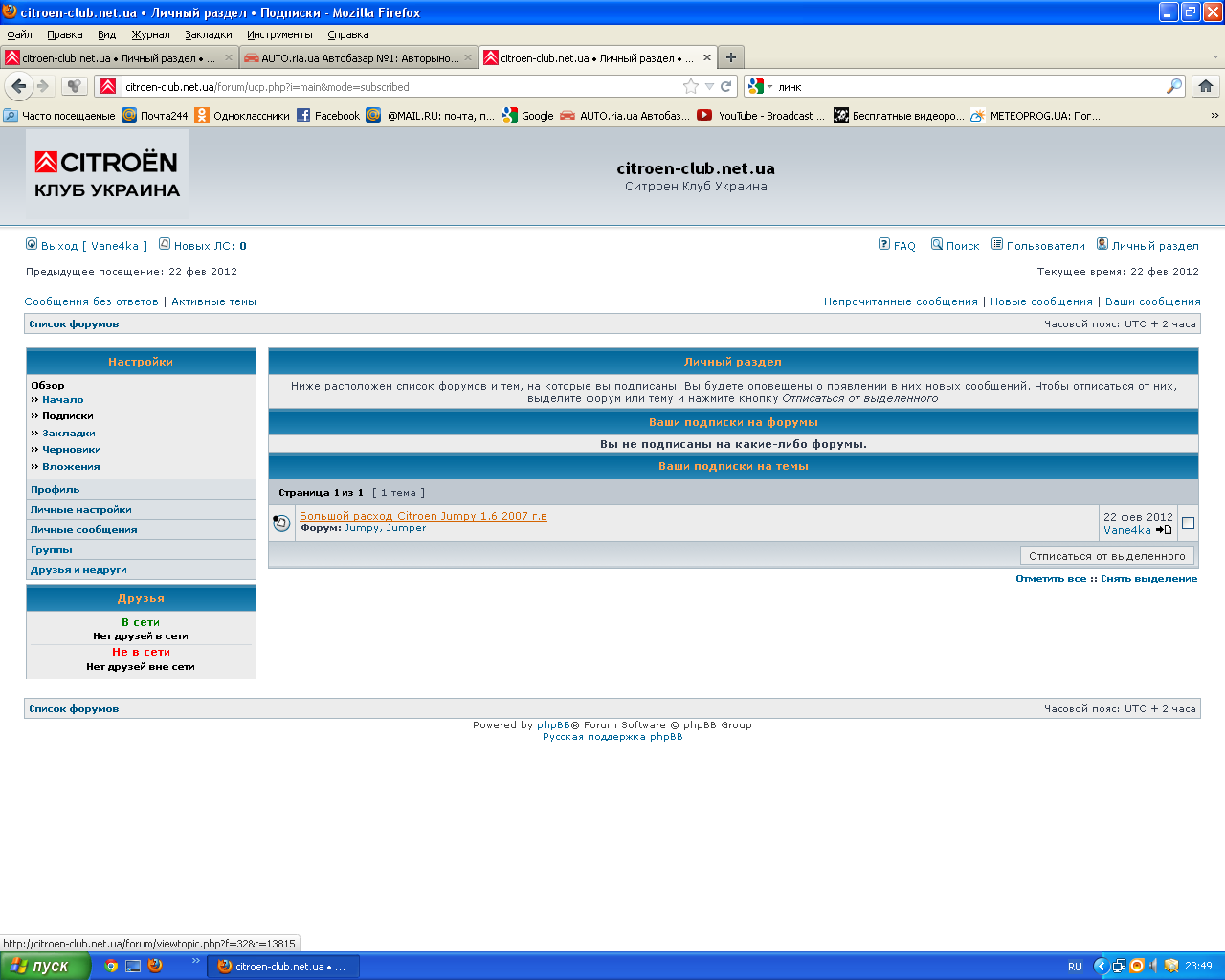Open Друзья и недруги section

pos(78,570)
